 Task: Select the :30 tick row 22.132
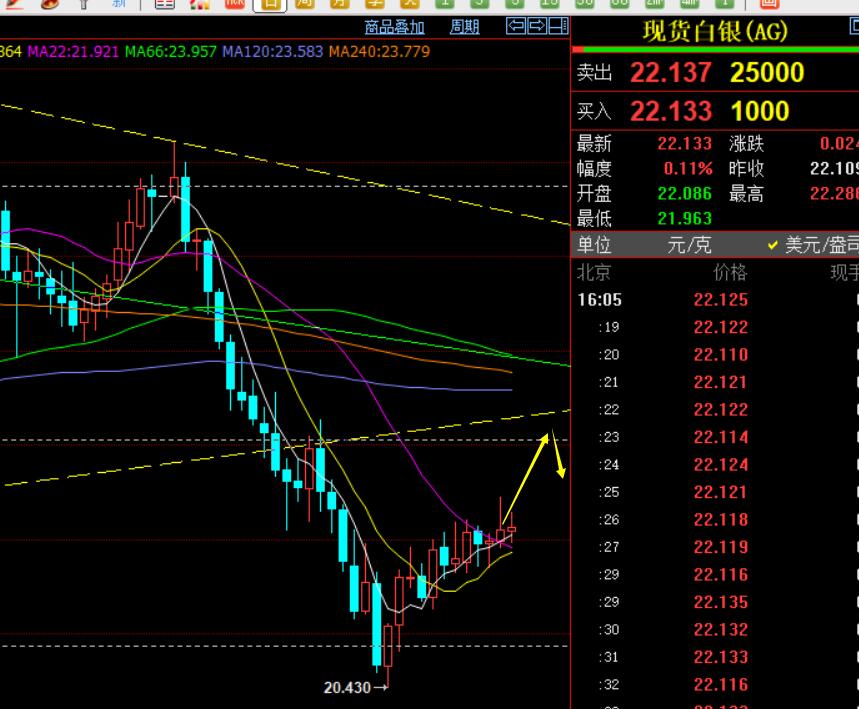(x=715, y=629)
